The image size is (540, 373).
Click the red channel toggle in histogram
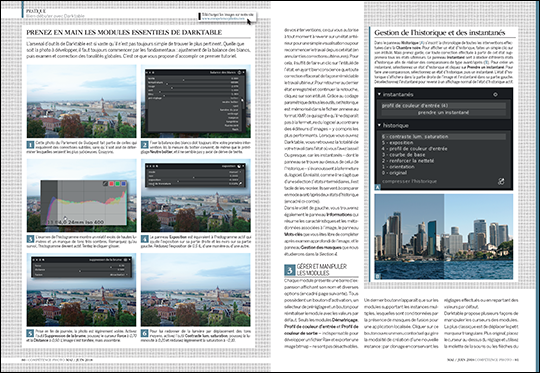point(112,184)
